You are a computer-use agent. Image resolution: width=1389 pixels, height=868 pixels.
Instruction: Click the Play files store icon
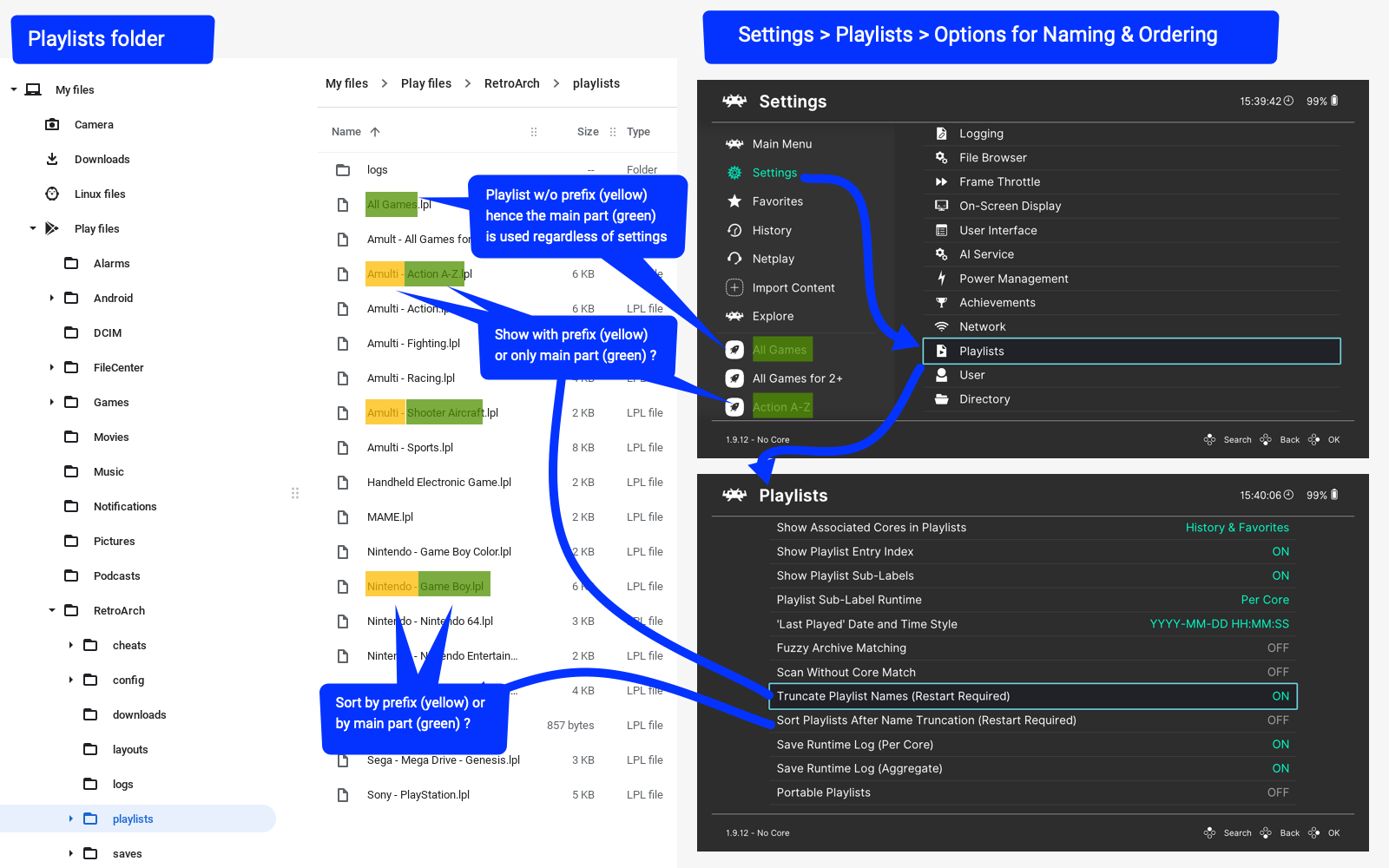tap(52, 228)
